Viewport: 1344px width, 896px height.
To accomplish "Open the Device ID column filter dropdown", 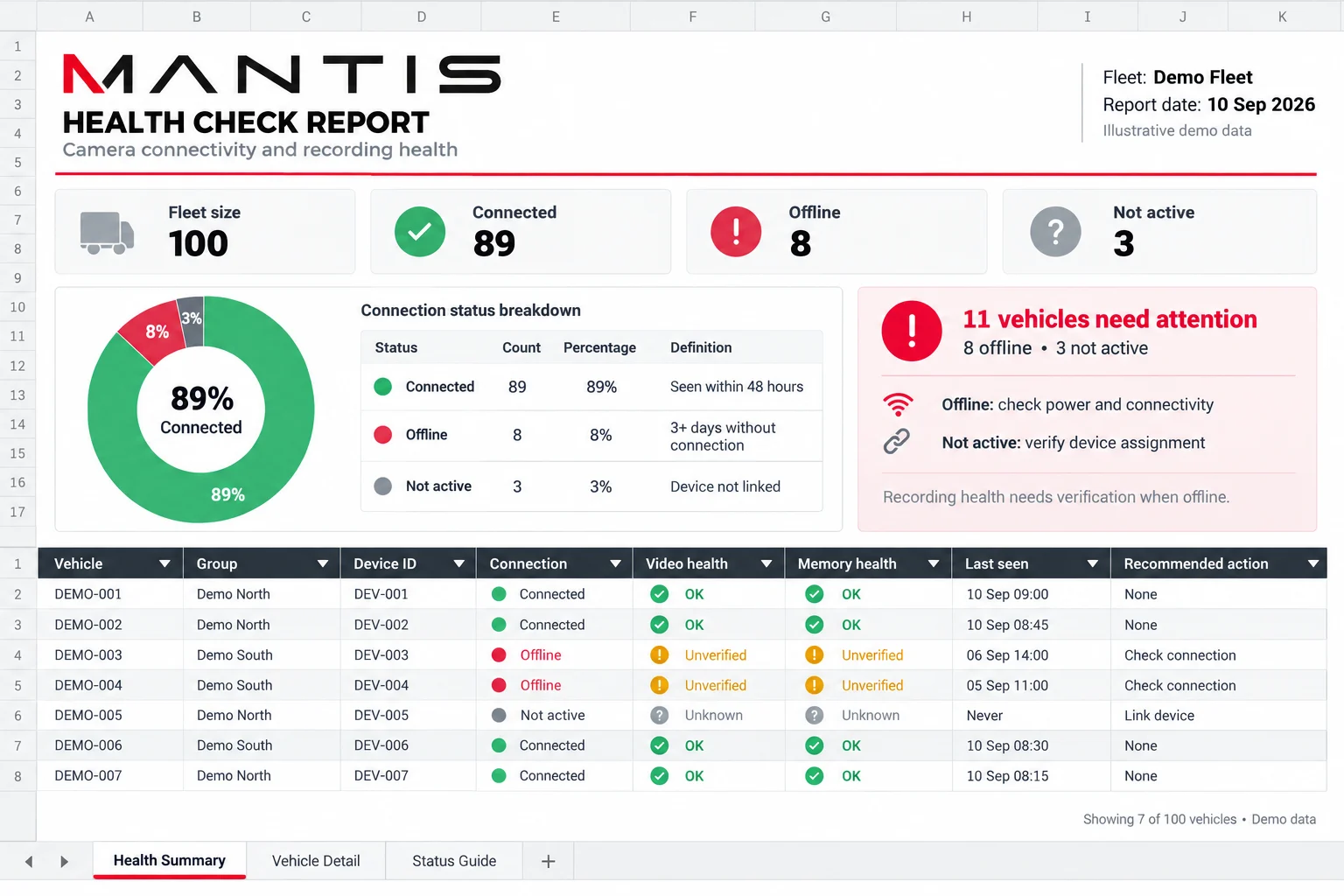I will pyautogui.click(x=458, y=563).
